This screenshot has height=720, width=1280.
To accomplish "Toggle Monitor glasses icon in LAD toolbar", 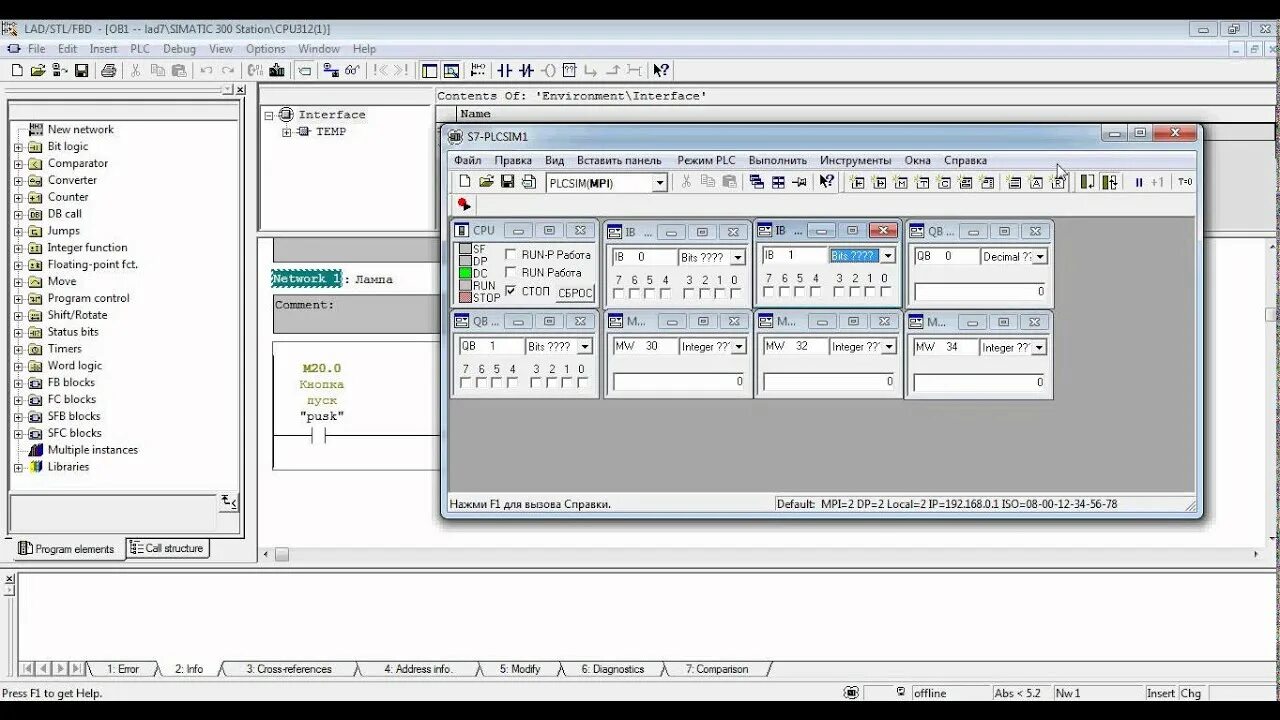I will (x=352, y=70).
